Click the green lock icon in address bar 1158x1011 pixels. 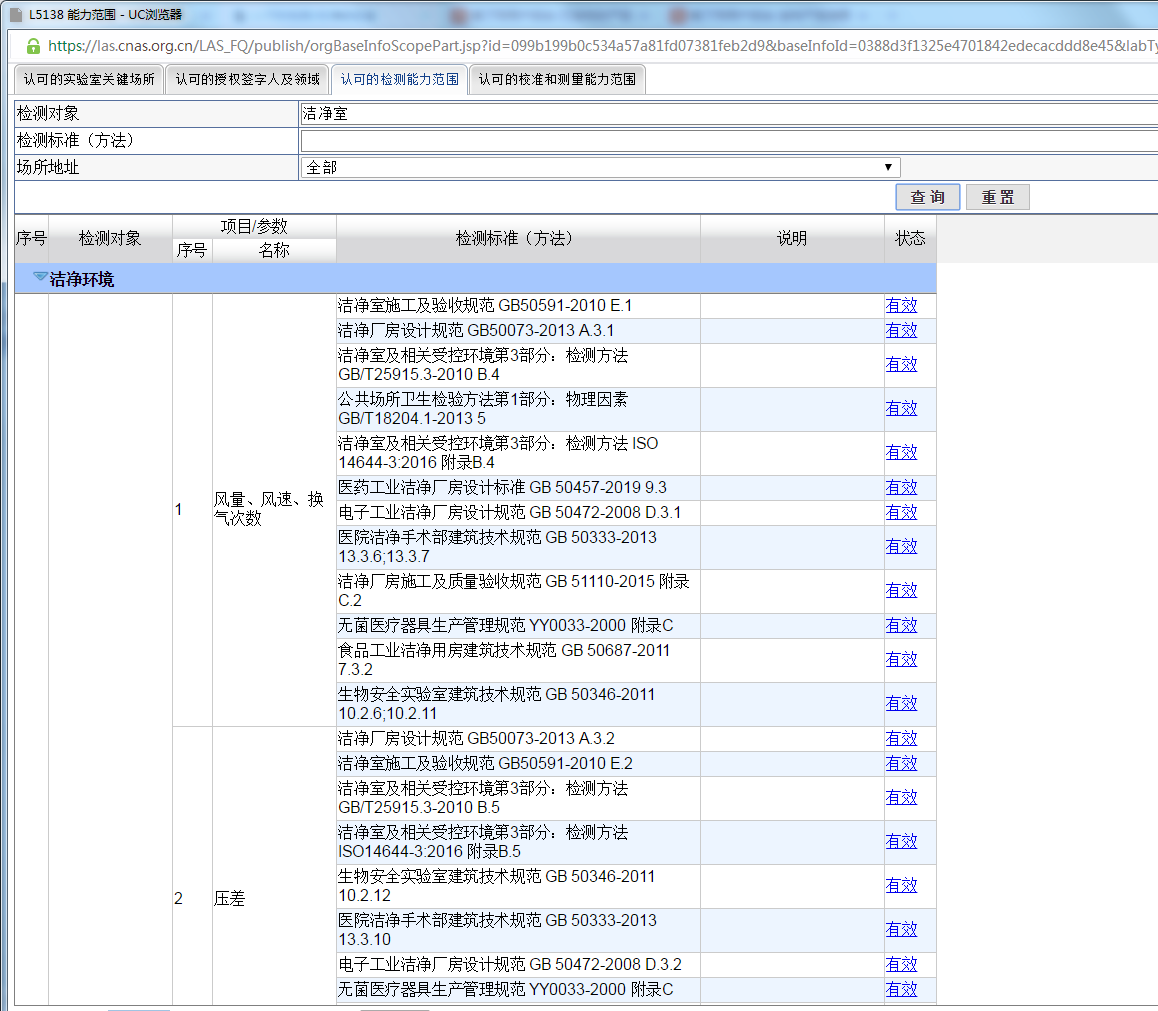[x=33, y=46]
